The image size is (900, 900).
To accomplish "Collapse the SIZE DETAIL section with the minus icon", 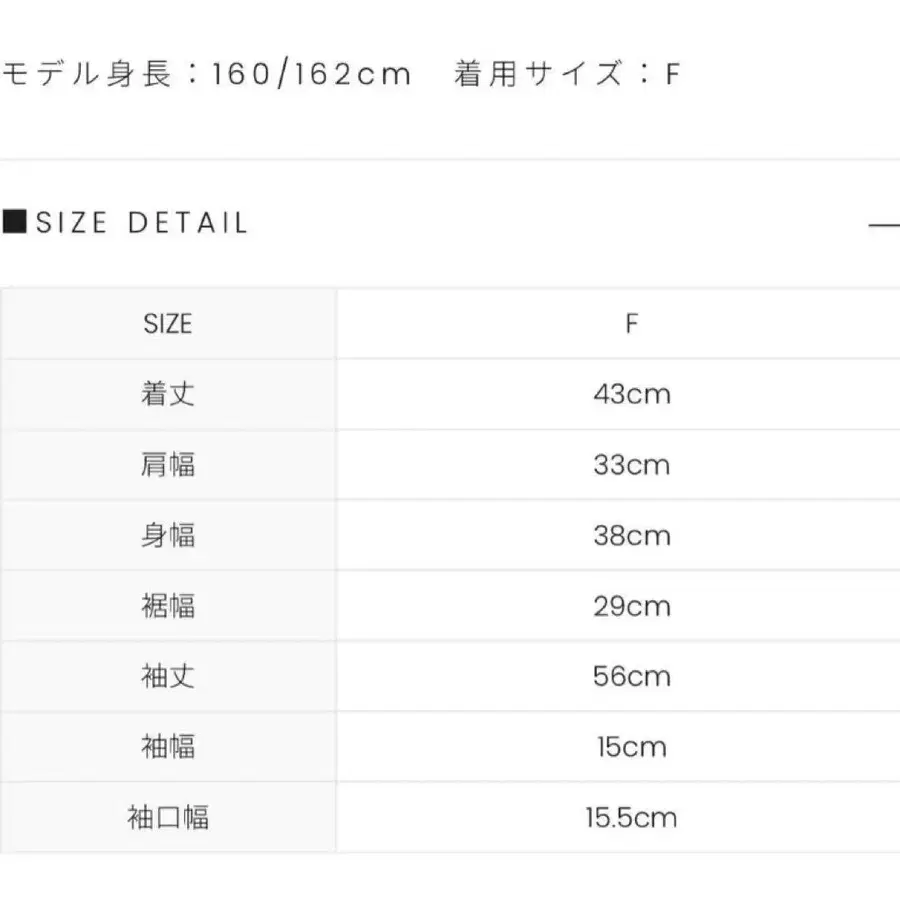I will pyautogui.click(x=884, y=224).
